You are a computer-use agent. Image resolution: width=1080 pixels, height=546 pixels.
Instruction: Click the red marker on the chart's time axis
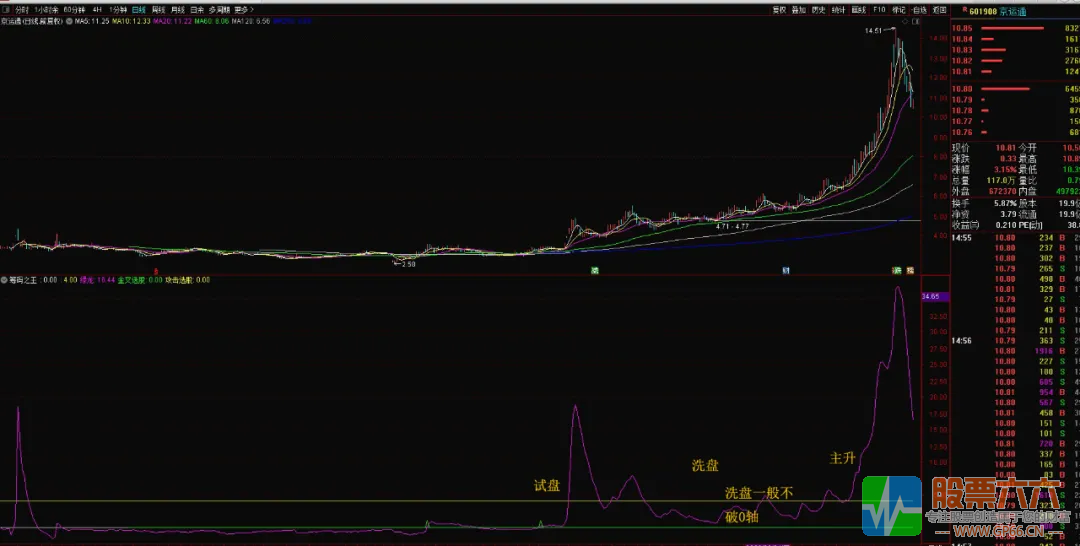[156, 270]
